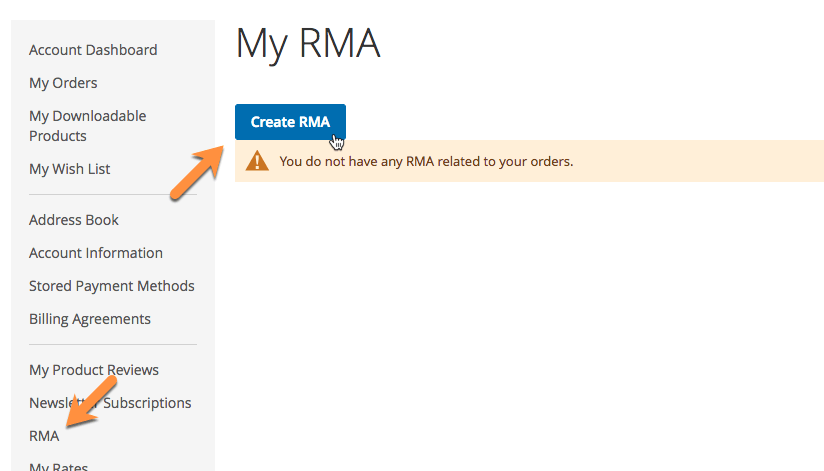
Task: Go to My Orders
Action: point(63,83)
